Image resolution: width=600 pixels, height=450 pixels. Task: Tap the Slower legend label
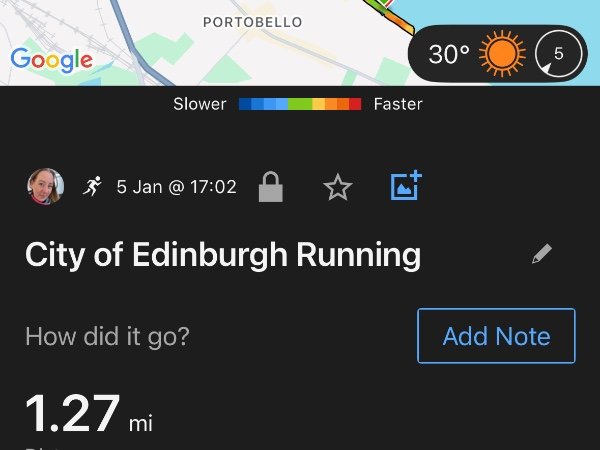200,104
